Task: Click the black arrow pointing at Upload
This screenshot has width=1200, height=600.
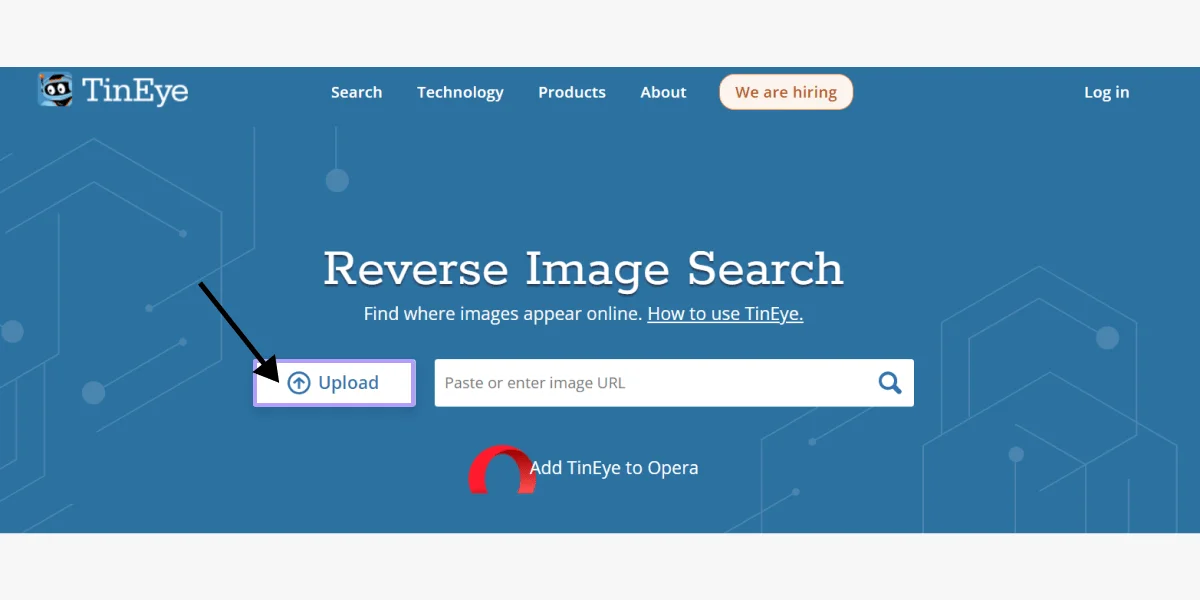Action: [239, 329]
